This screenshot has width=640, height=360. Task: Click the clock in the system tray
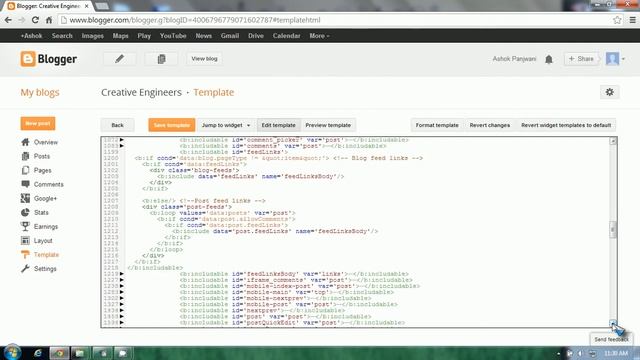click(x=616, y=353)
